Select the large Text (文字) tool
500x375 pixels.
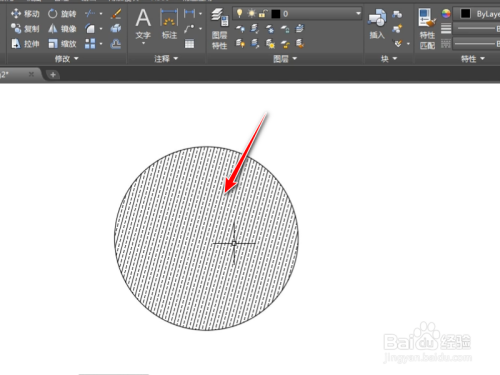143,23
